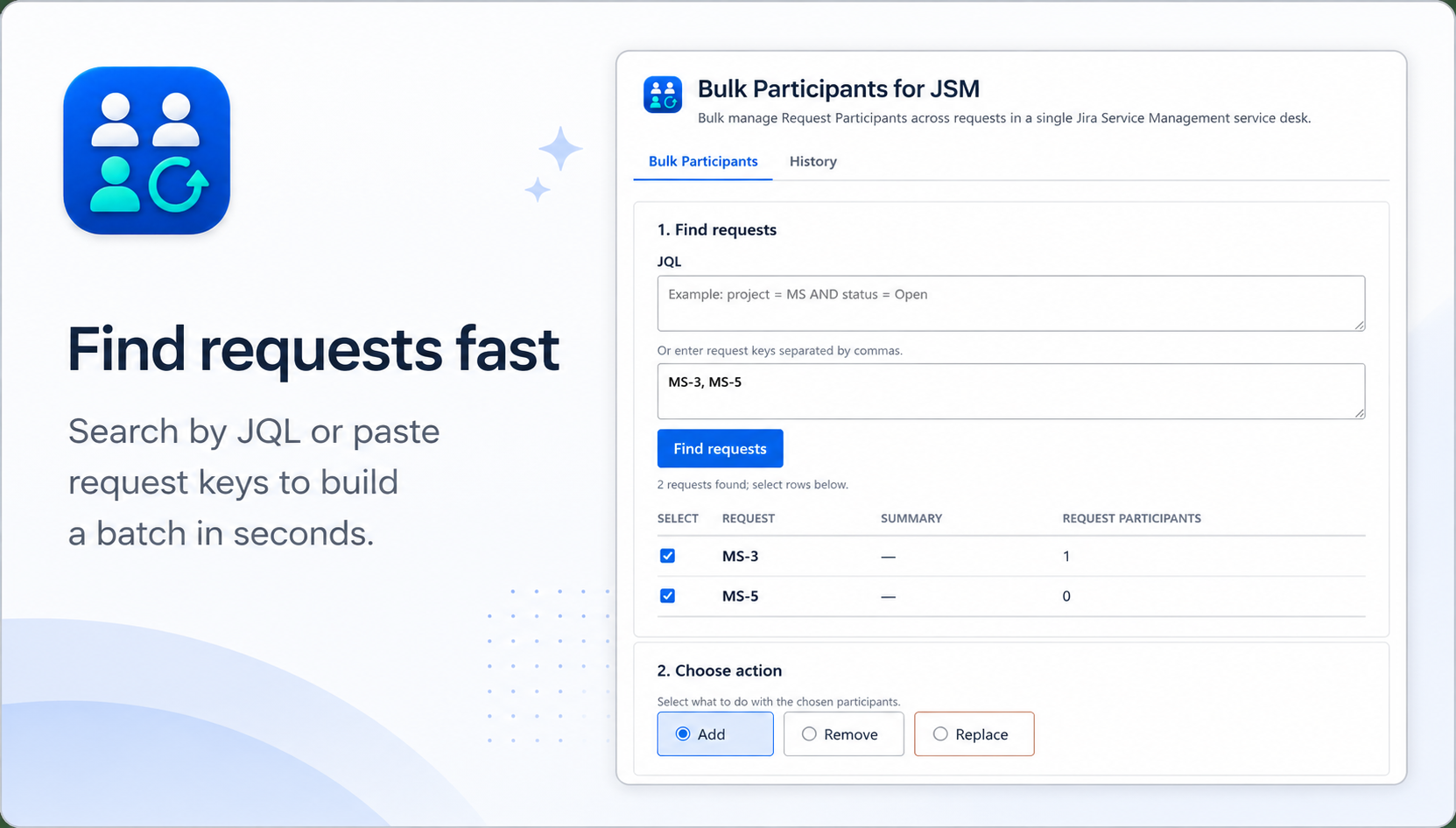Click the summary dash in MS-3 row
Image resolution: width=1456 pixels, height=828 pixels.
tap(888, 557)
